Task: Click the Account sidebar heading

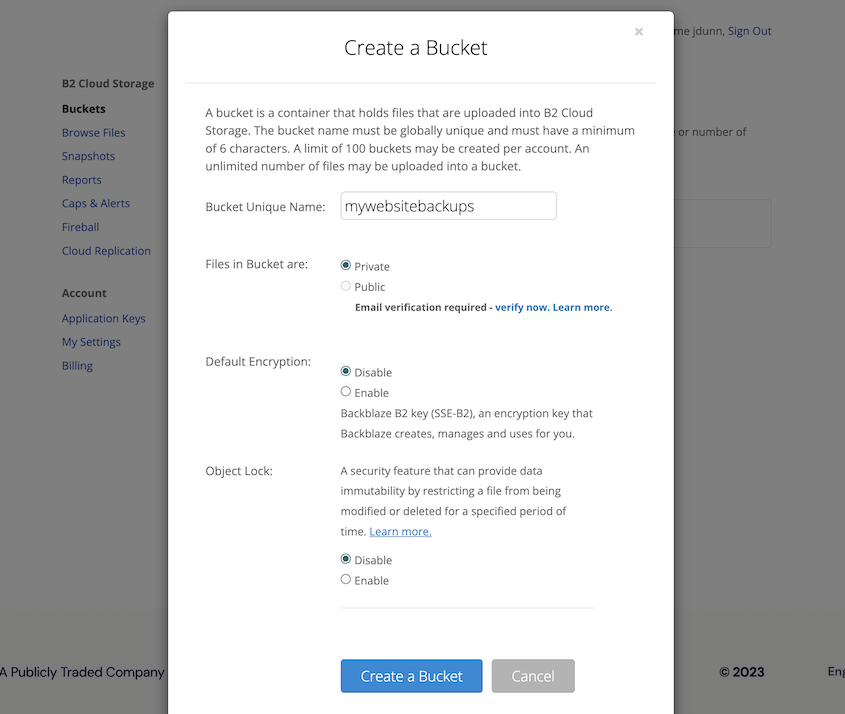Action: pos(84,293)
